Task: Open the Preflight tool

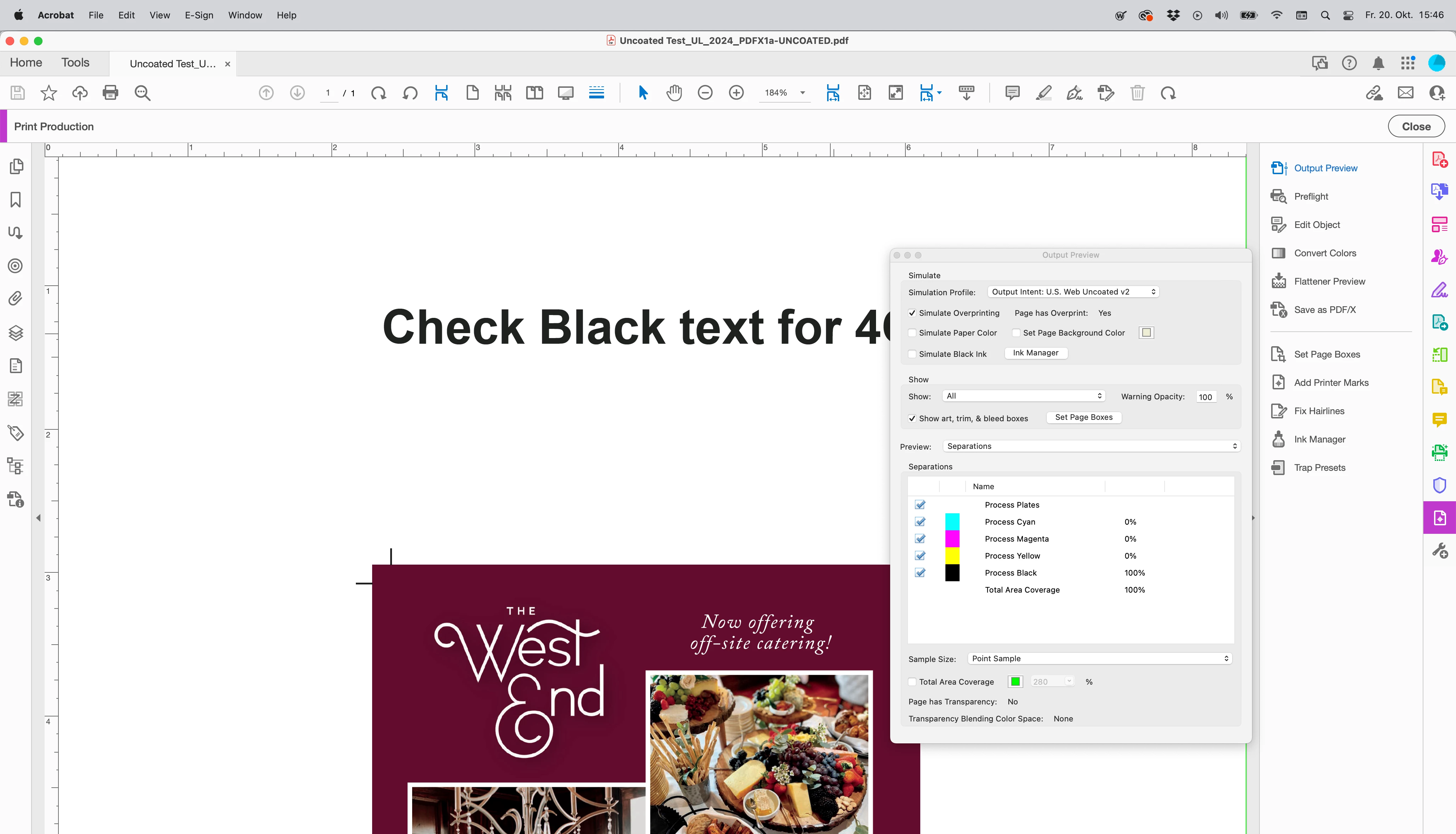Action: [x=1310, y=196]
